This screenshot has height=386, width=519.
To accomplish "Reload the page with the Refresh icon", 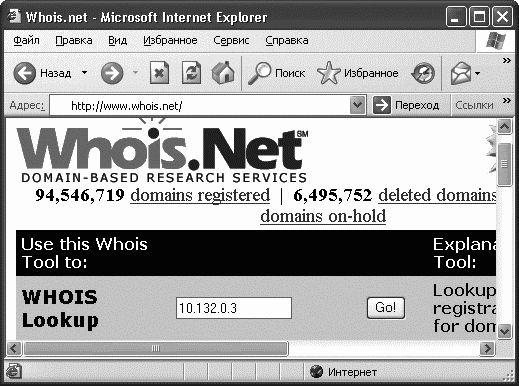I will pyautogui.click(x=191, y=73).
